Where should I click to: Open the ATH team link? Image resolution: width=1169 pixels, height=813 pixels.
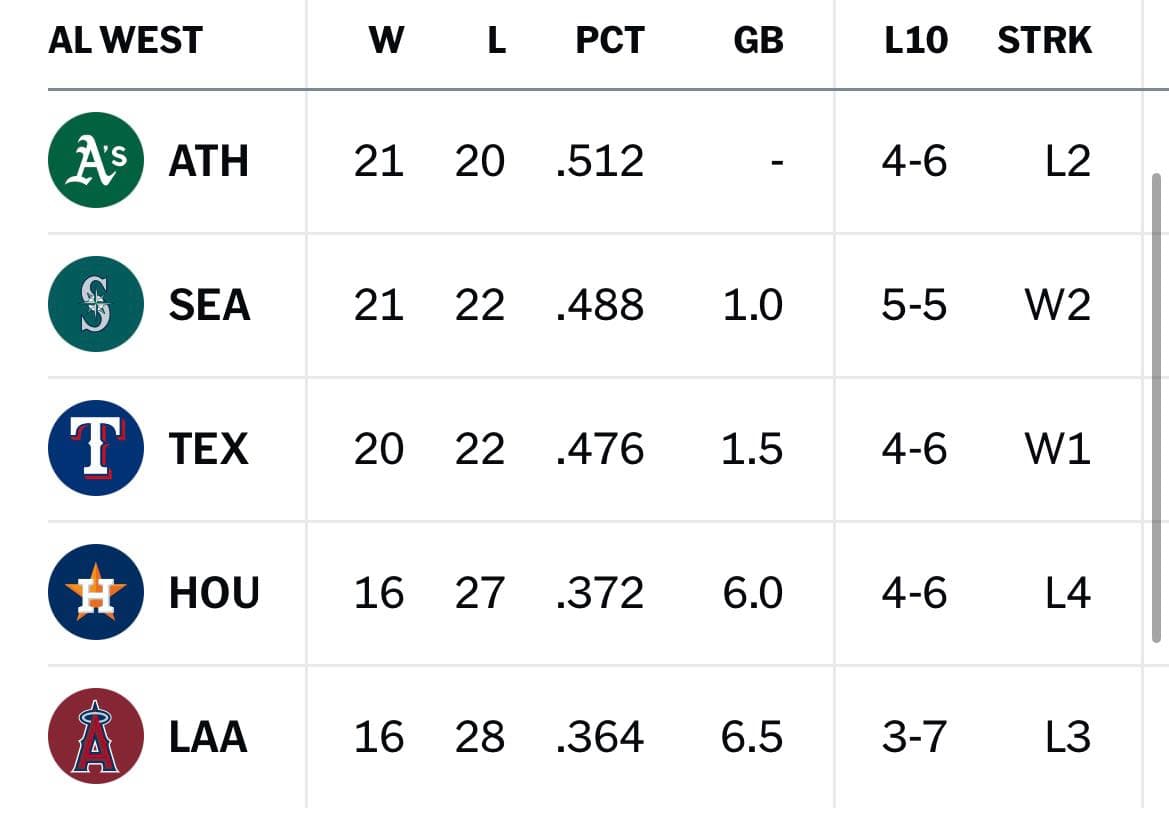pyautogui.click(x=209, y=161)
